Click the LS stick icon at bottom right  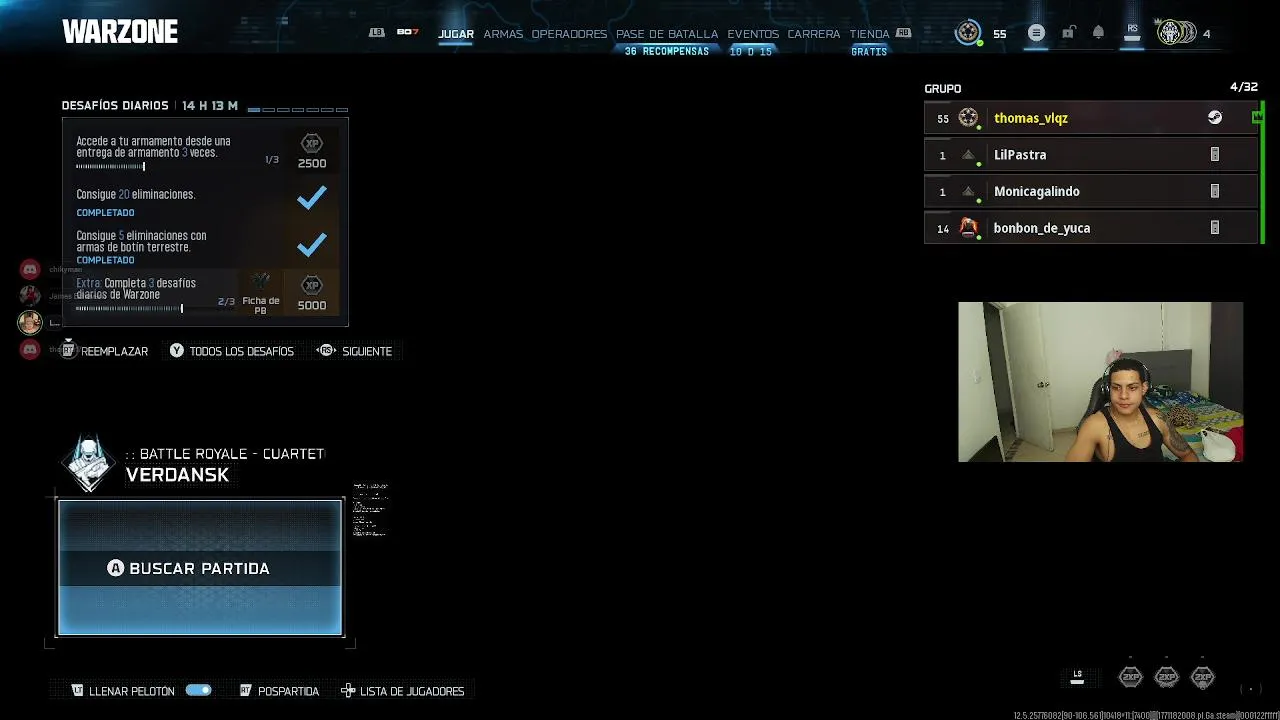click(x=1077, y=676)
